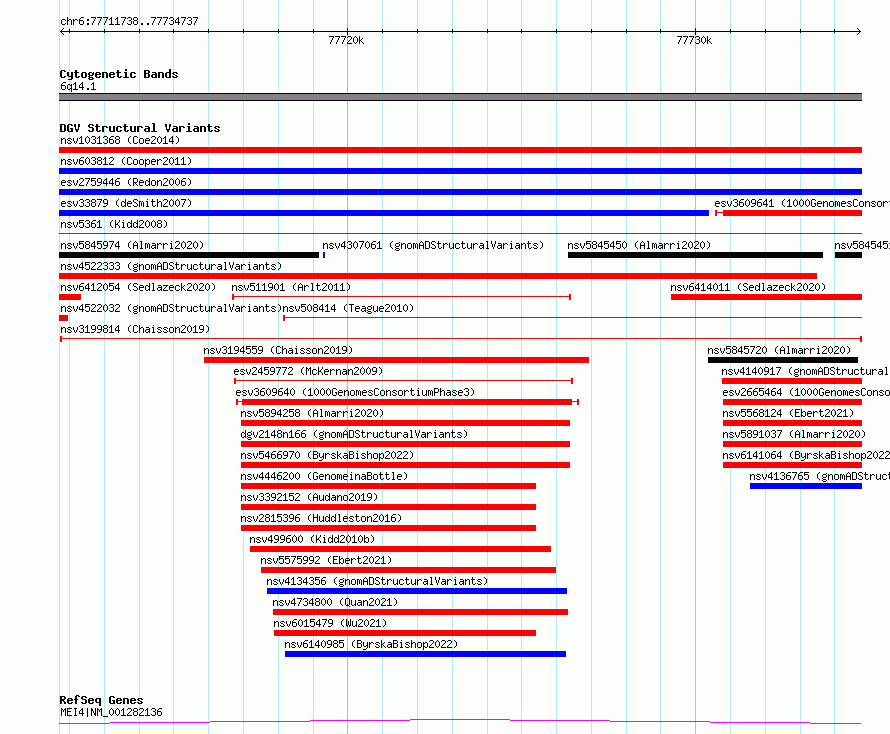890x734 pixels.
Task: Open nsv5845450 (Almarri2020) label
Action: (639, 245)
